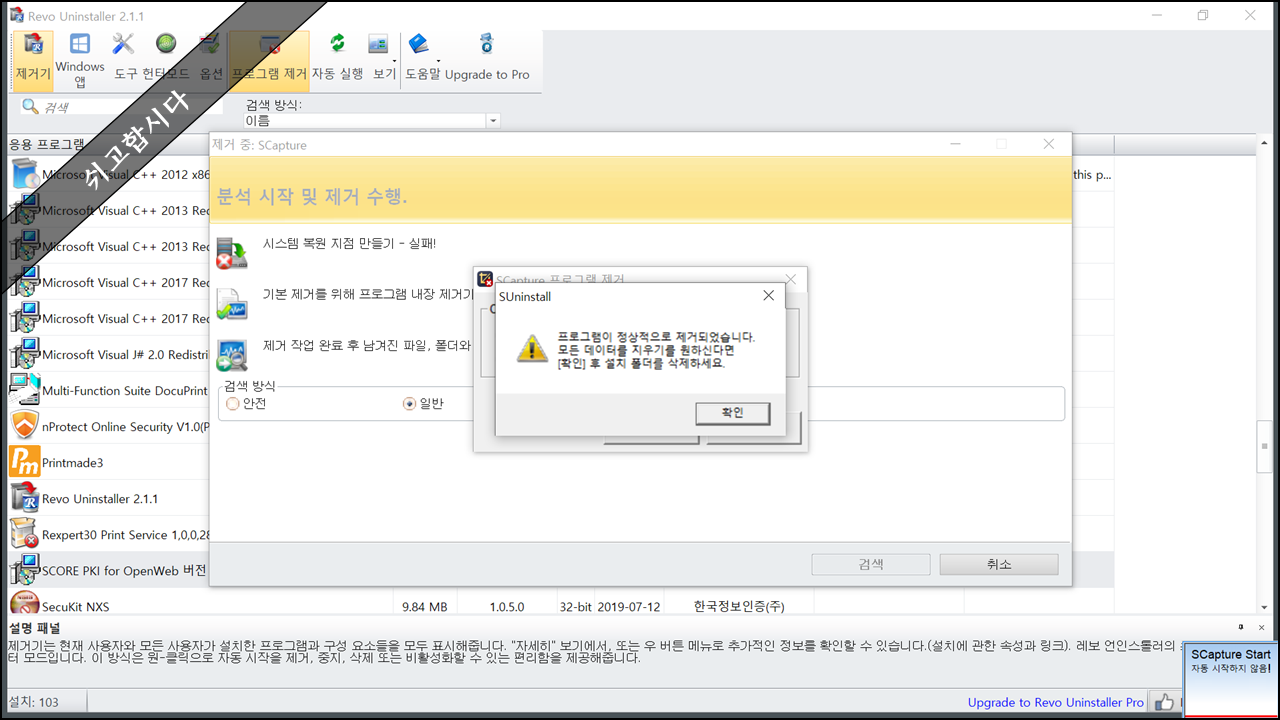The width and height of the screenshot is (1280, 720).
Task: Click the 32-bit type cell
Action: pyautogui.click(x=577, y=607)
